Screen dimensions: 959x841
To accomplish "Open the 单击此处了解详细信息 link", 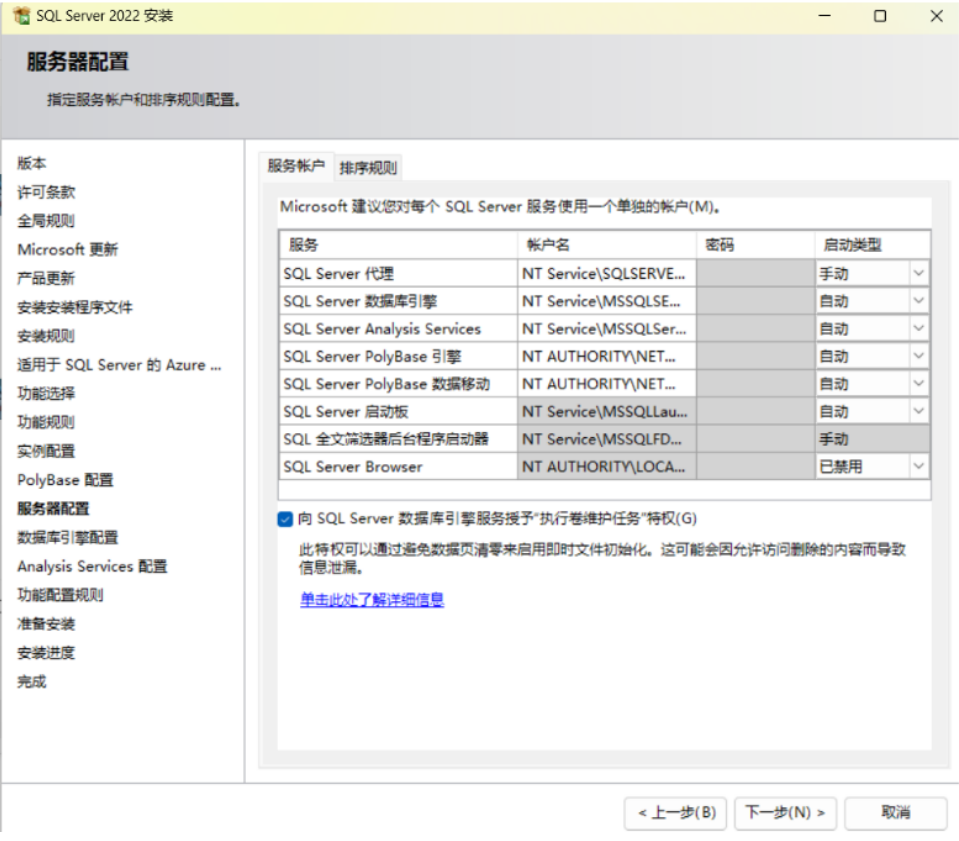I will [x=372, y=599].
